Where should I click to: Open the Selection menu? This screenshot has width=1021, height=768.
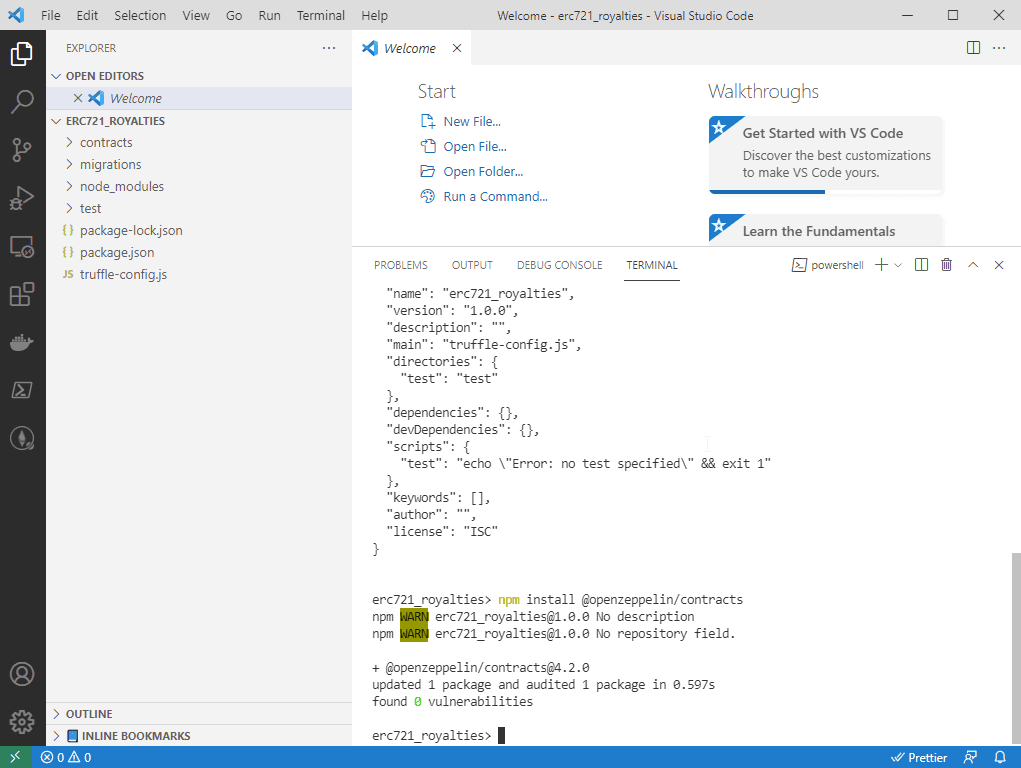point(140,15)
